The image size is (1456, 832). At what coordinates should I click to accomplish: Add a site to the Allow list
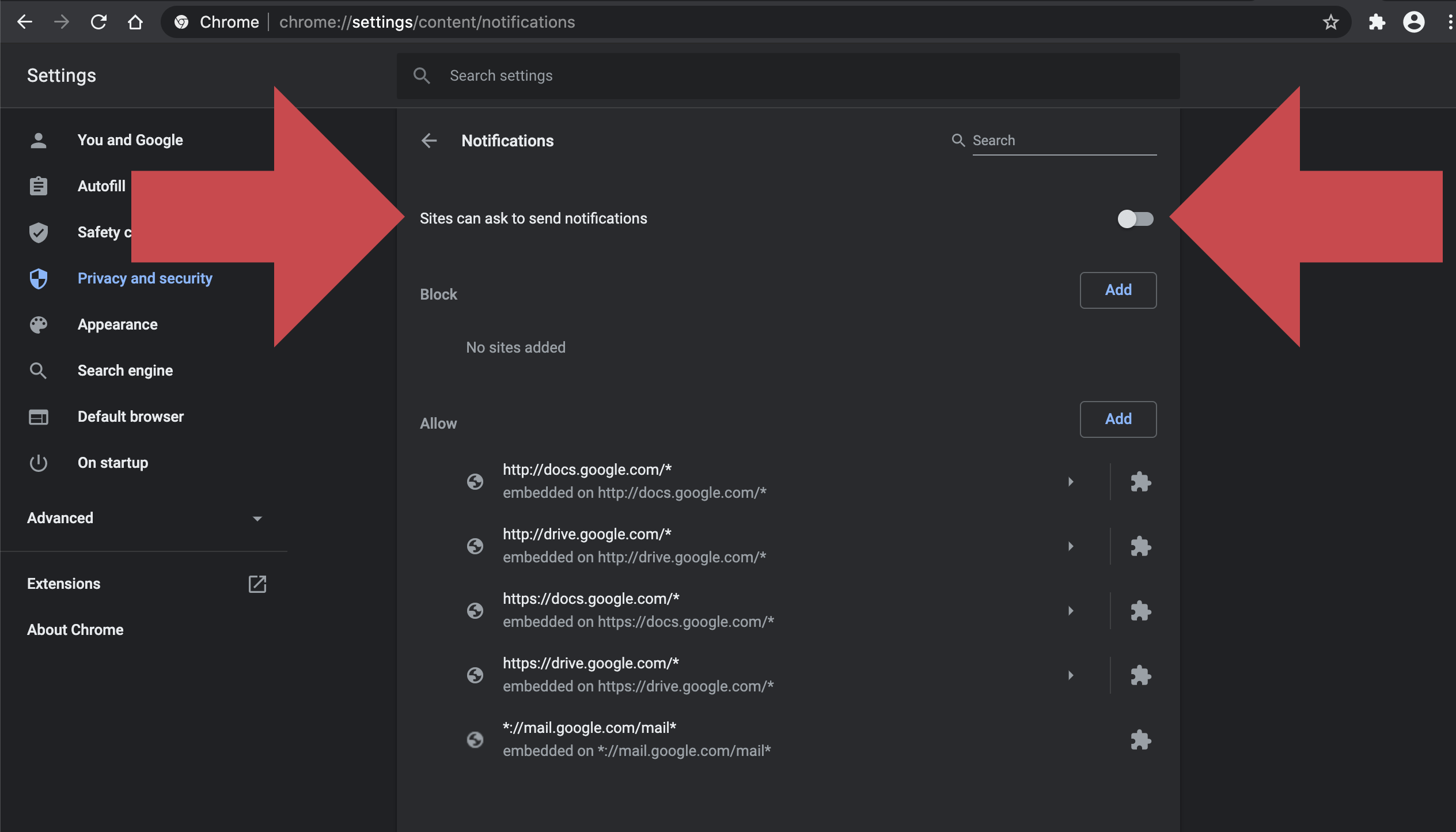1118,419
